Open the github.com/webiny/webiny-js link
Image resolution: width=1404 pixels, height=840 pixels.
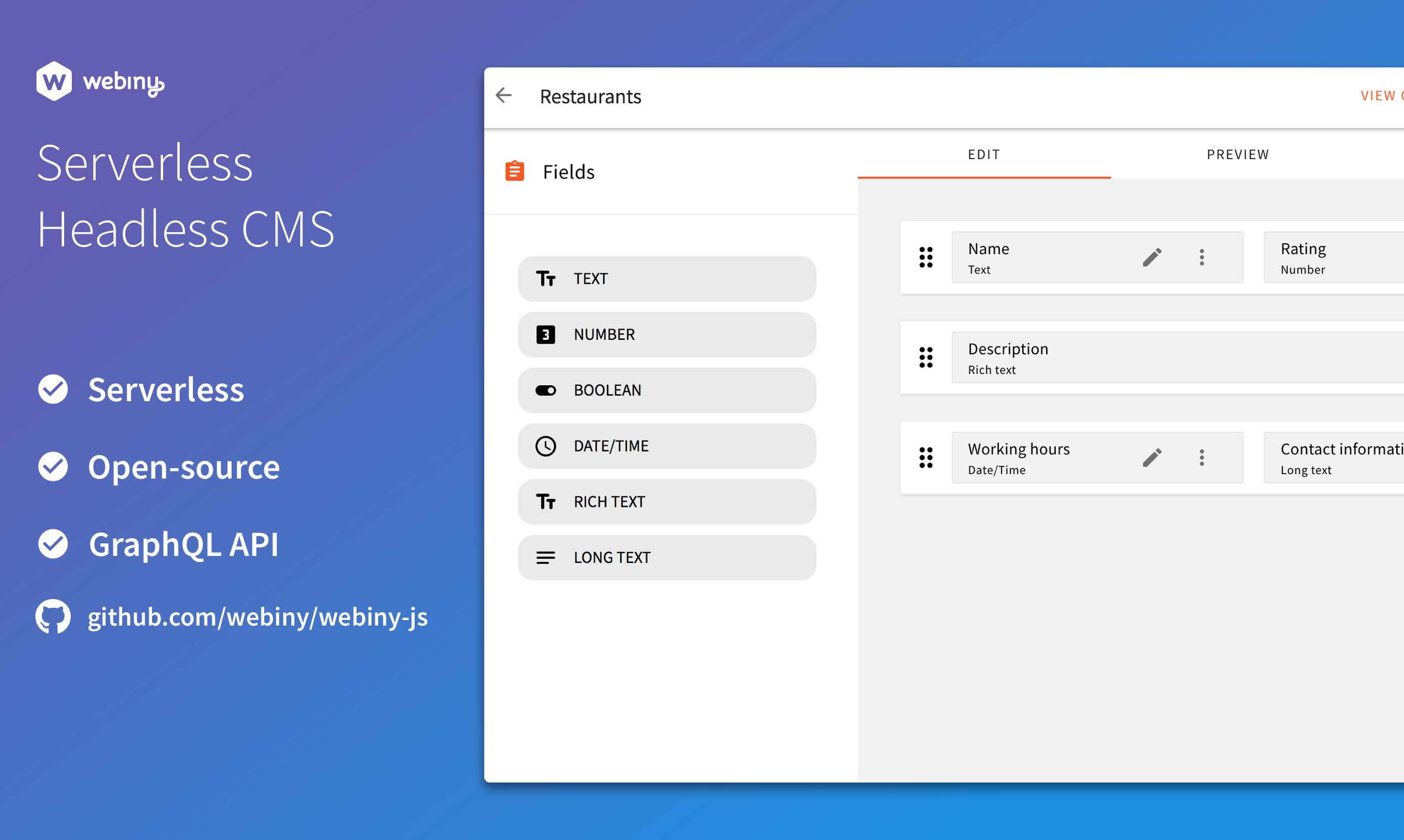tap(258, 617)
